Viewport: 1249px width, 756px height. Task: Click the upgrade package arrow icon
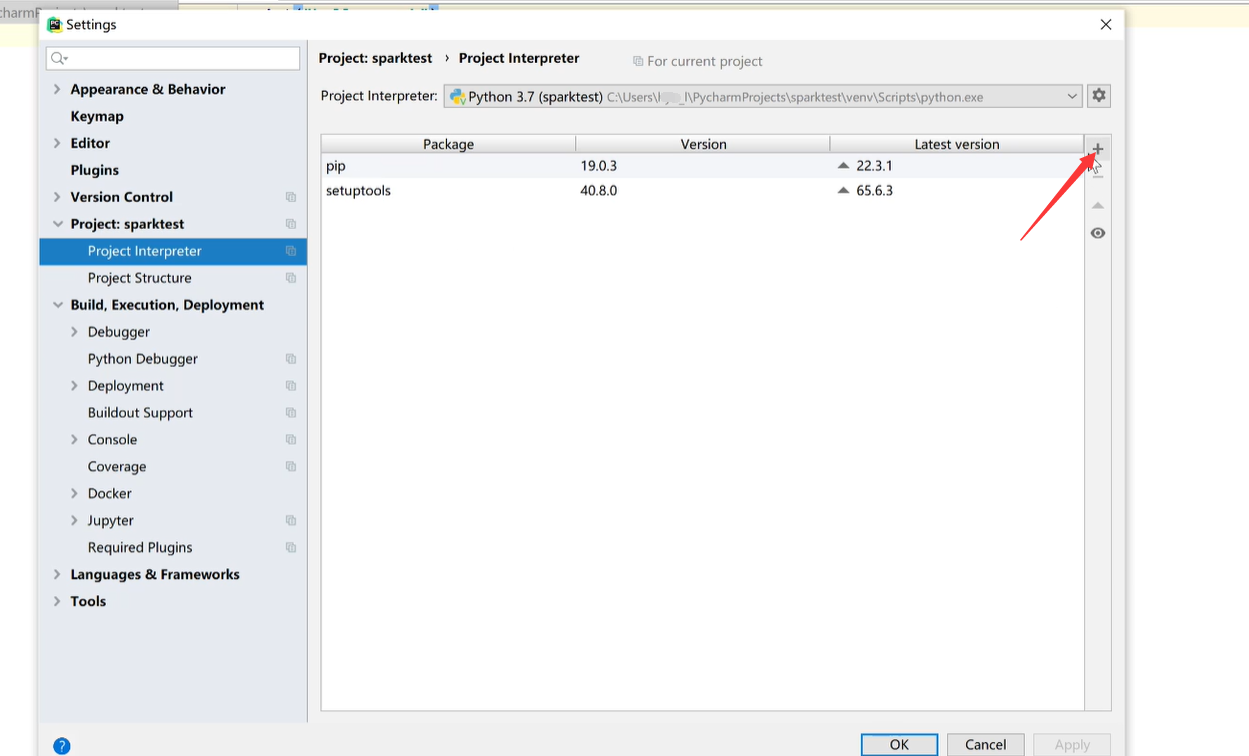tap(1097, 205)
